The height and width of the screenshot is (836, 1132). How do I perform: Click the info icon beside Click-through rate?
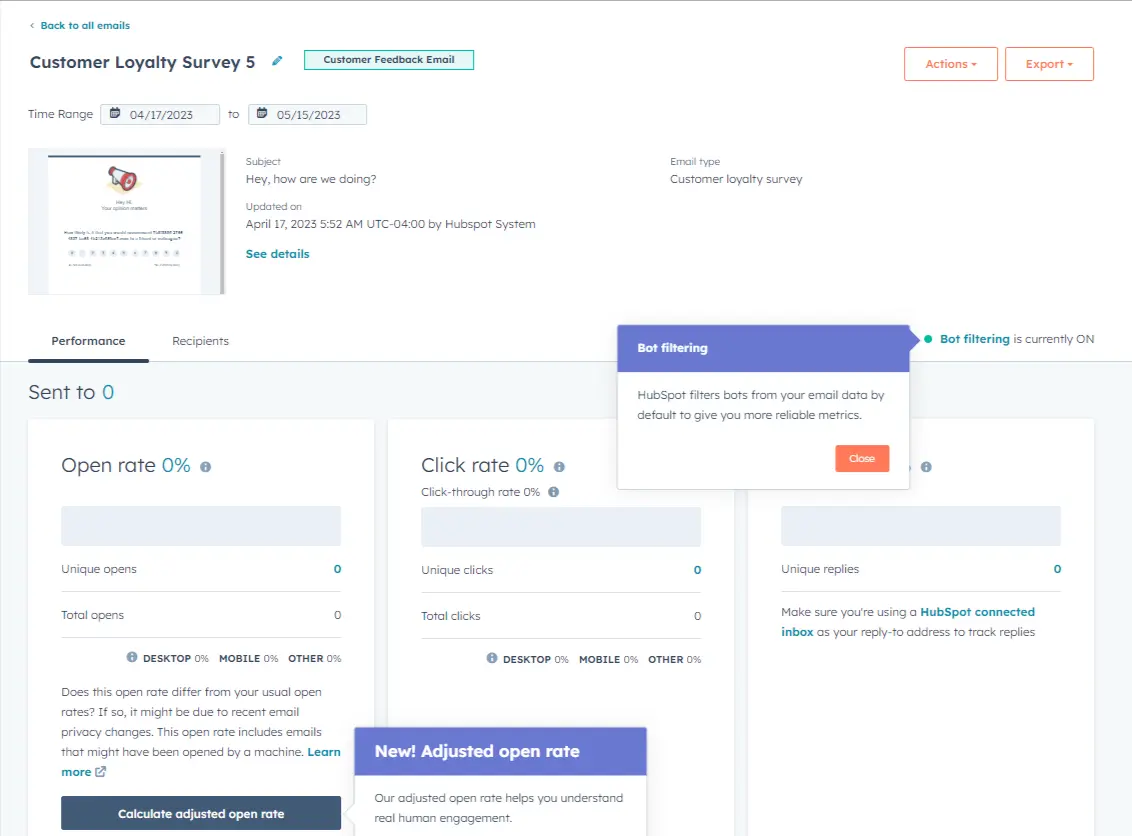coord(553,492)
